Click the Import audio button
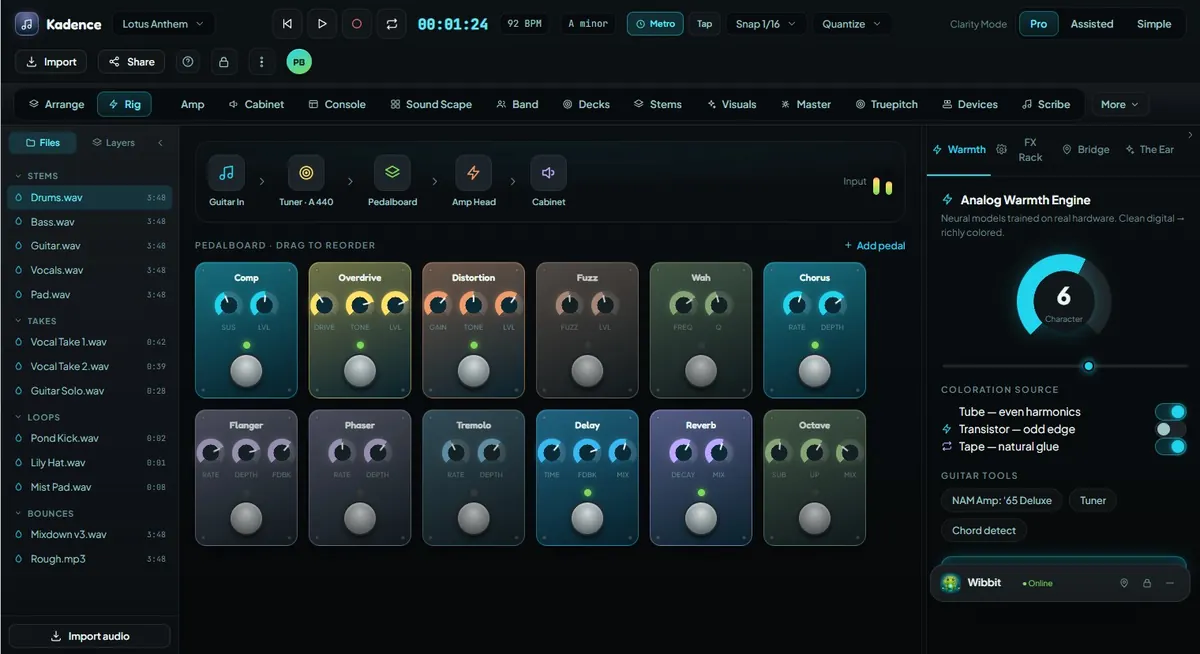The height and width of the screenshot is (654, 1200). (x=90, y=636)
